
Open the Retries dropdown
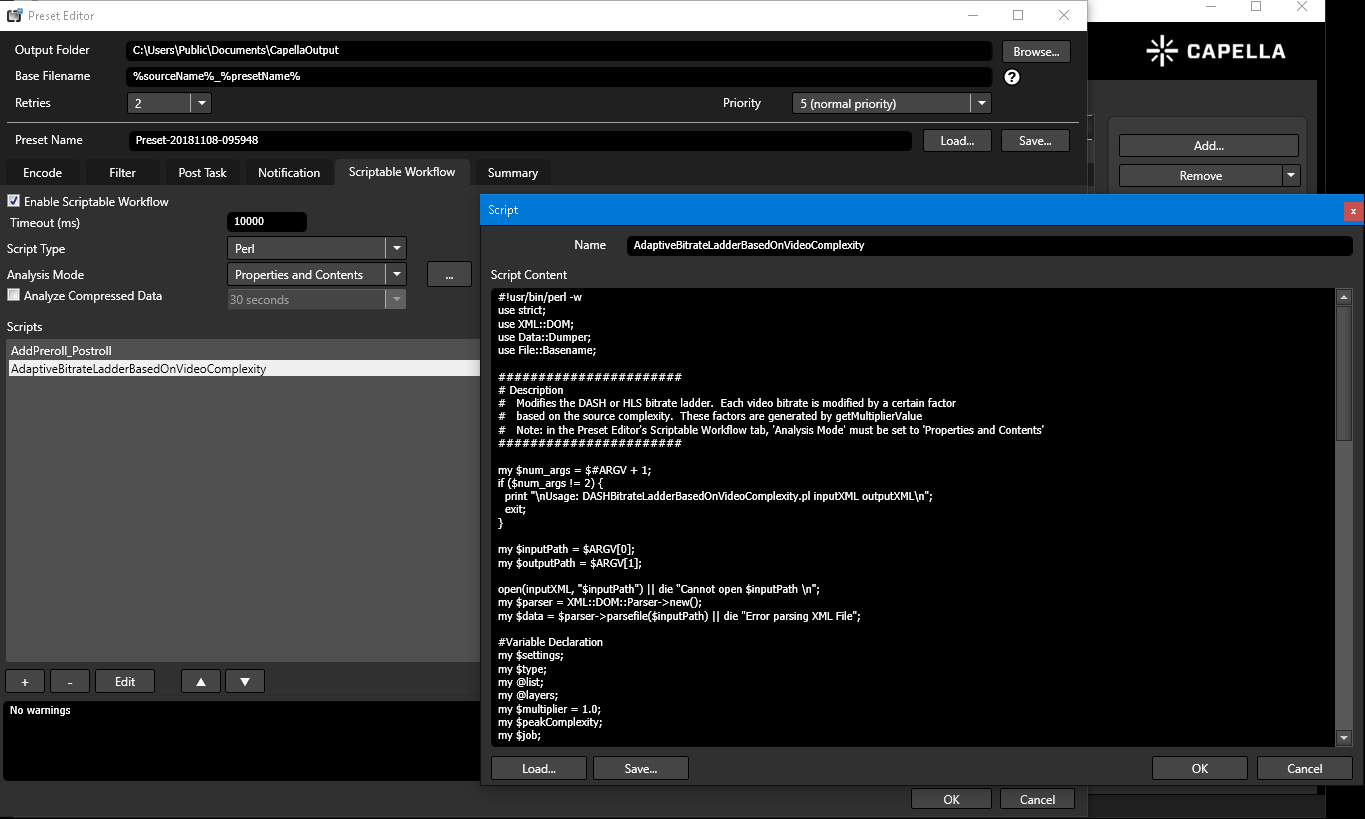click(x=201, y=103)
